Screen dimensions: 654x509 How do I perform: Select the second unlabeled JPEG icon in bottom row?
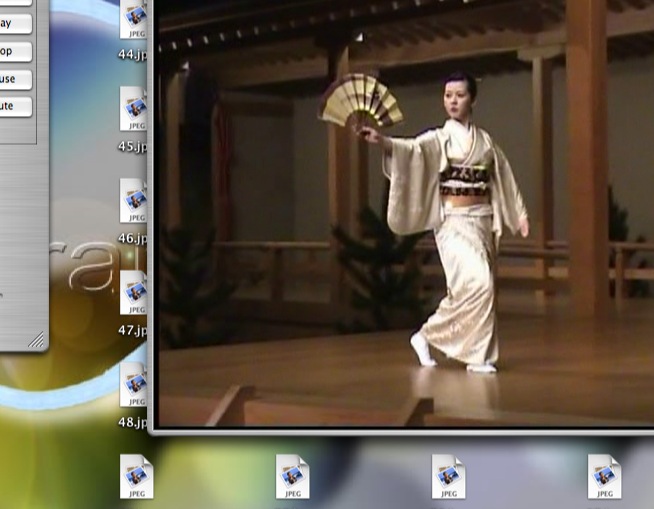292,476
